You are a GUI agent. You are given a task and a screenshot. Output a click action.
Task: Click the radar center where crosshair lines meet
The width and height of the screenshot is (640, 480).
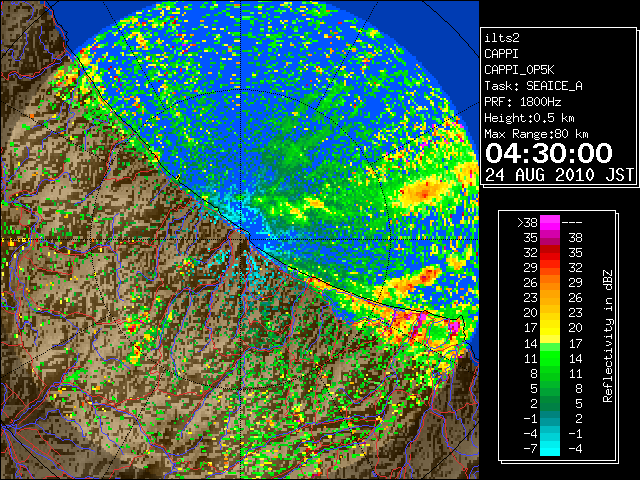(241, 239)
